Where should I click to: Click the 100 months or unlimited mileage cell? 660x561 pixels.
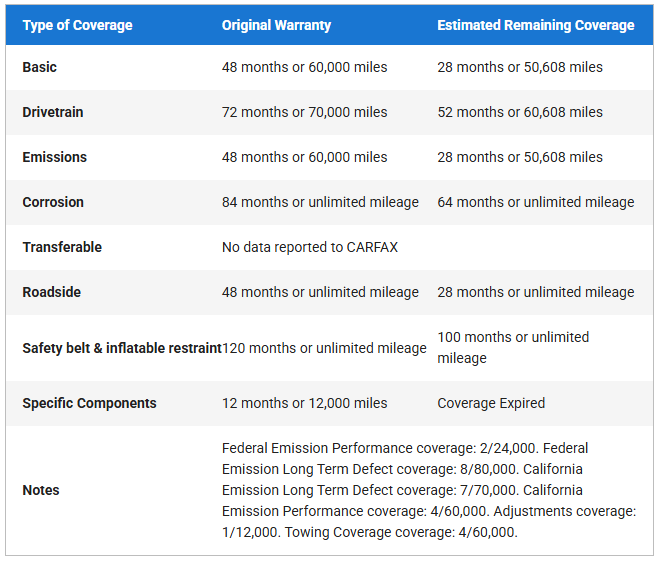tap(513, 347)
